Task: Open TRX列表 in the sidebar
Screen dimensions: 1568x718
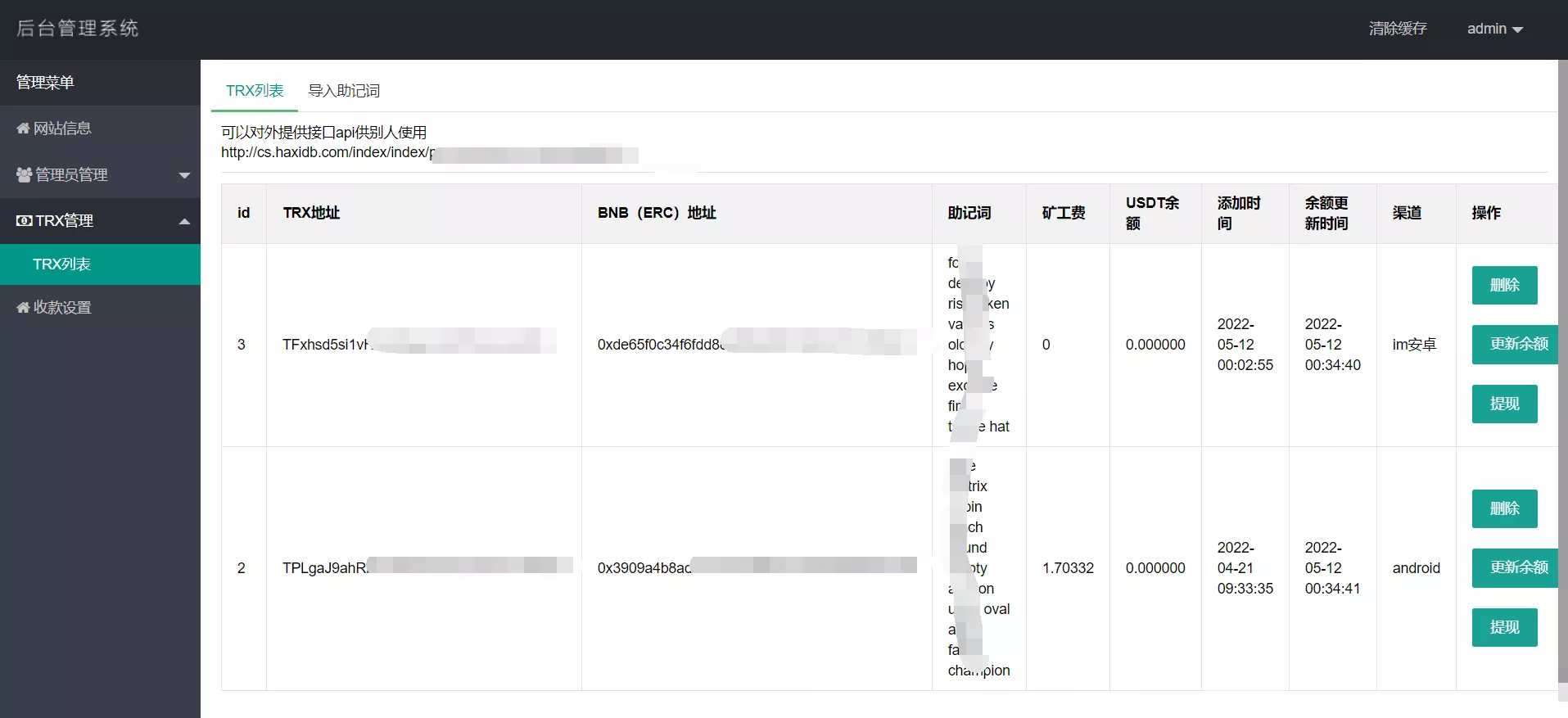Action: point(62,264)
